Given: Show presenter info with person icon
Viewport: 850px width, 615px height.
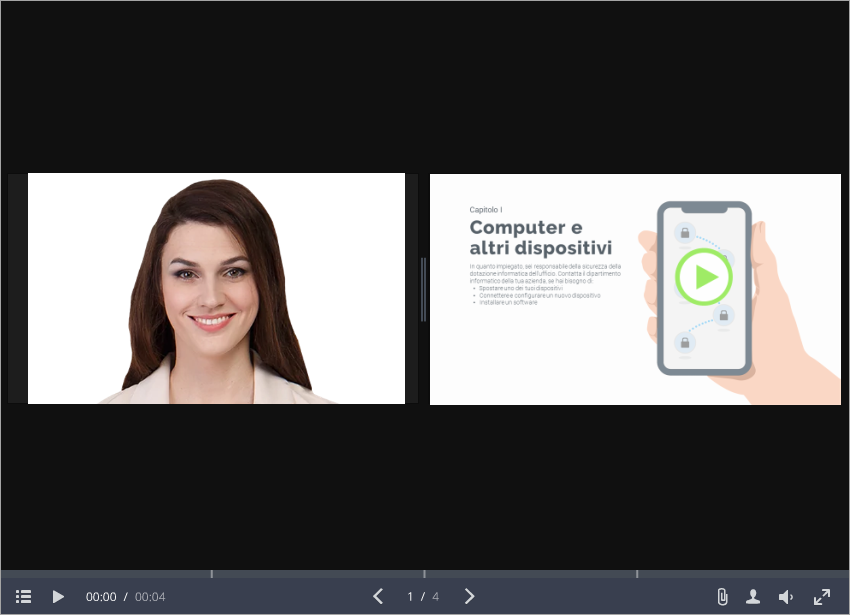Looking at the screenshot, I should [753, 597].
